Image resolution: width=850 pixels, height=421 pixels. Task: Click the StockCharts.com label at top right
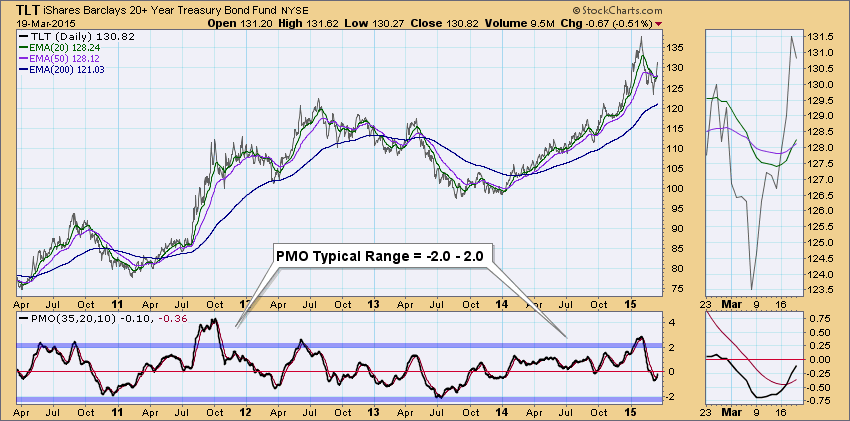[616, 10]
